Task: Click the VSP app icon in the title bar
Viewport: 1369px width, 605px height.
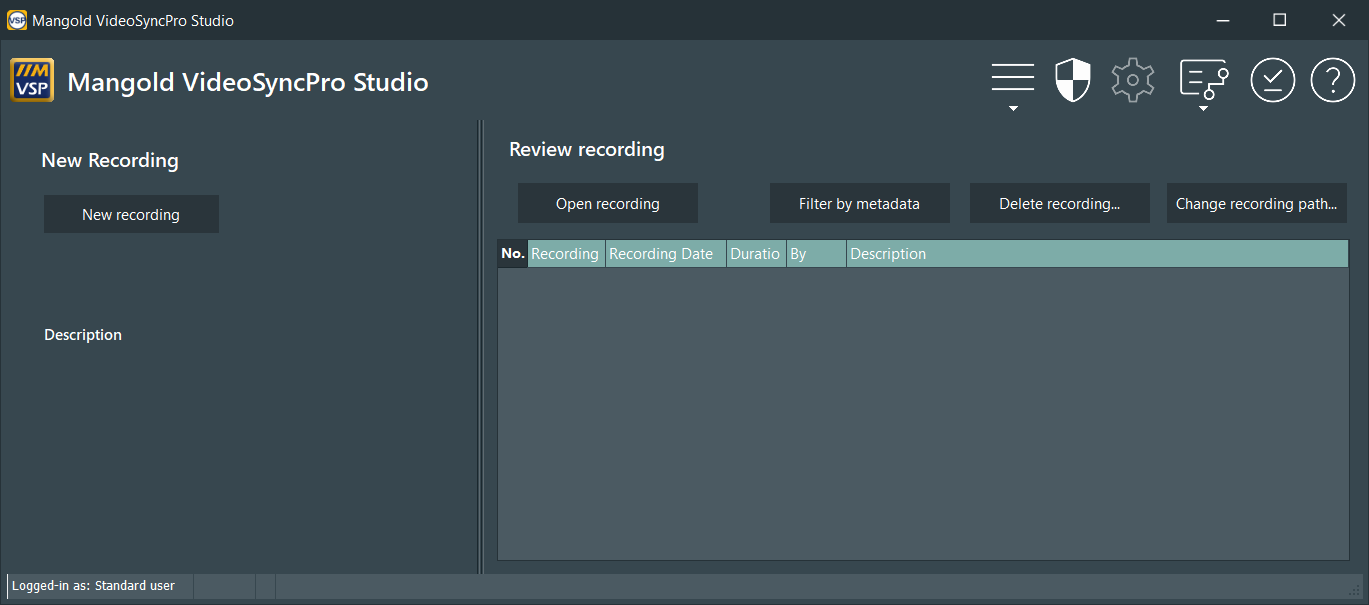Action: 17,20
